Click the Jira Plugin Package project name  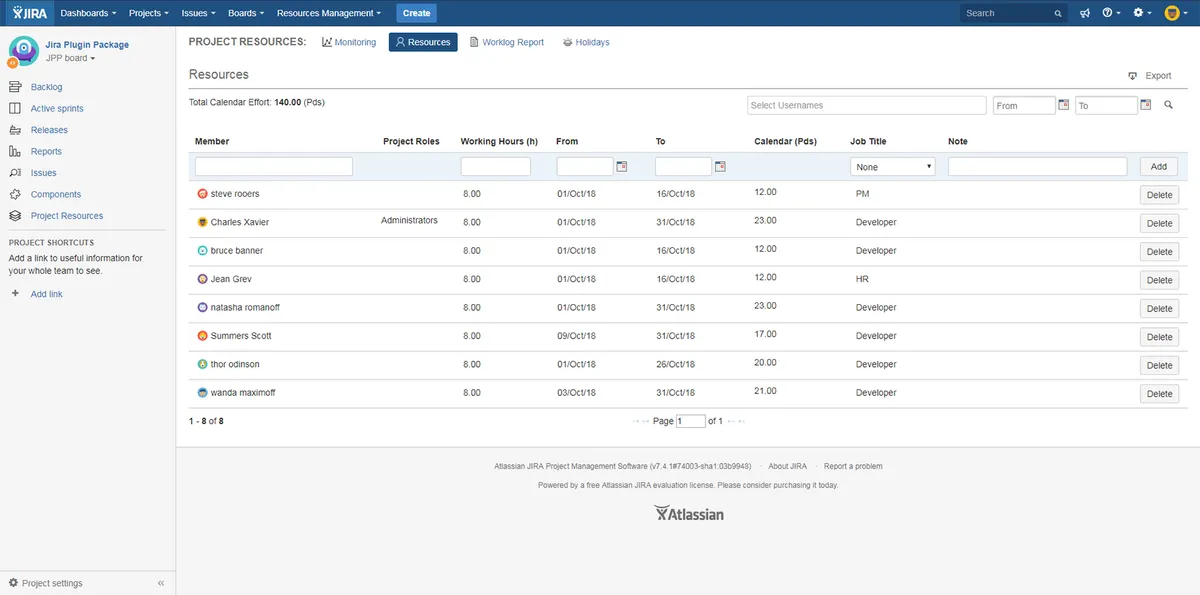click(x=87, y=45)
